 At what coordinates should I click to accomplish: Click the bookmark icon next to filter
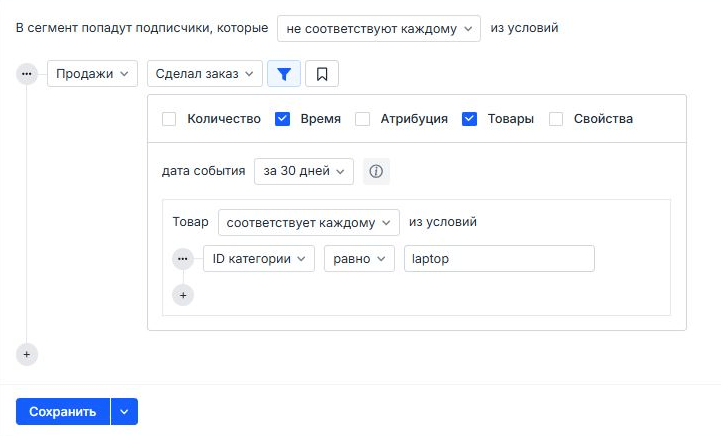point(322,74)
